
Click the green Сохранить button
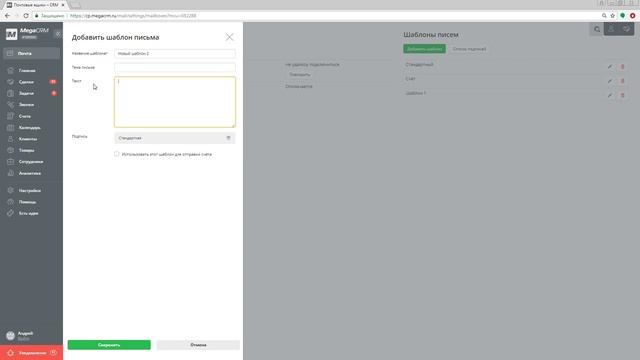pyautogui.click(x=109, y=345)
